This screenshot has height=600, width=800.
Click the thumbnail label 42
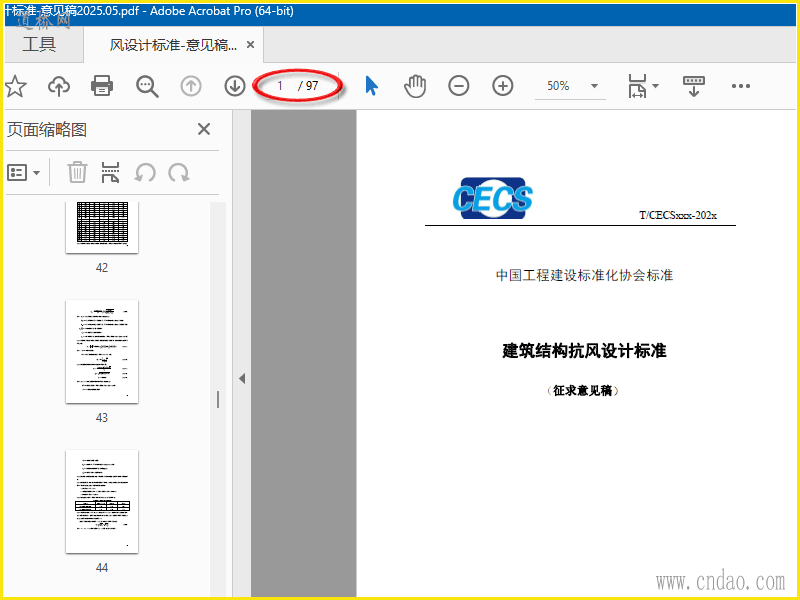(x=102, y=268)
